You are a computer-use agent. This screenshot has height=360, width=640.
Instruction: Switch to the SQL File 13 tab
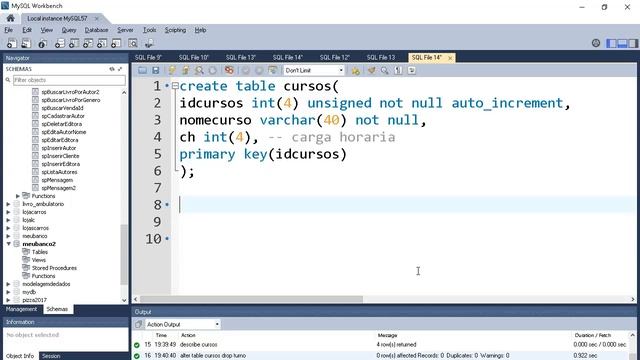coord(381,58)
